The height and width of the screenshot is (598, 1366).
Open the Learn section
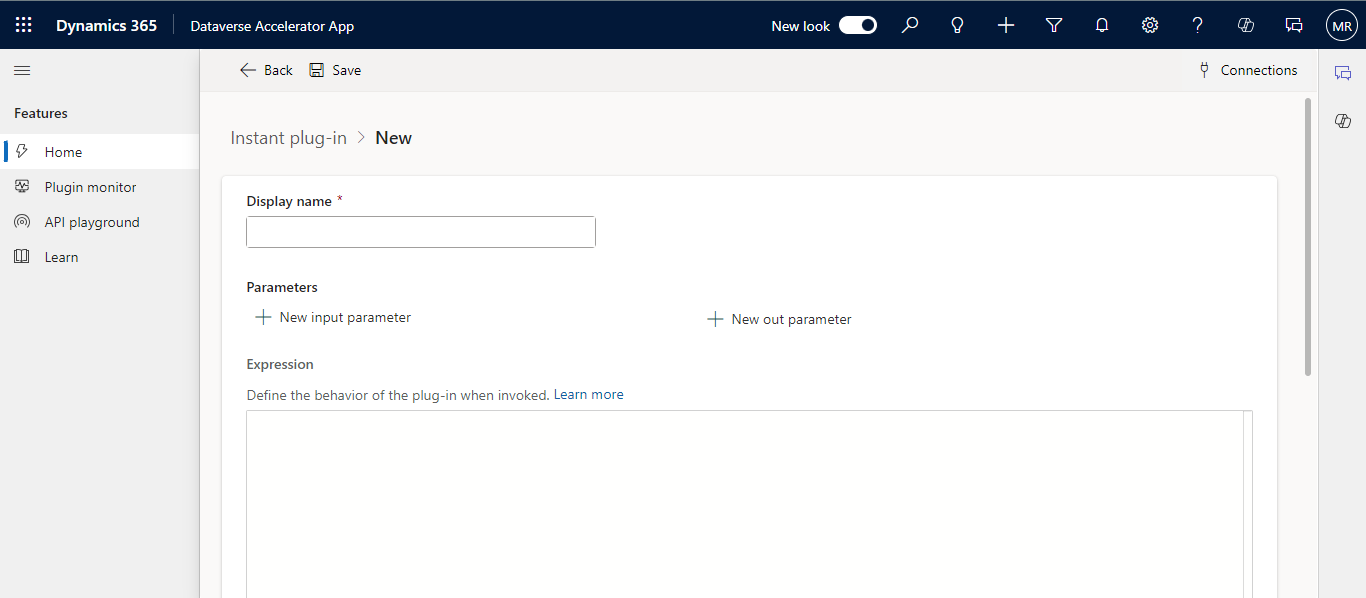[x=61, y=256]
